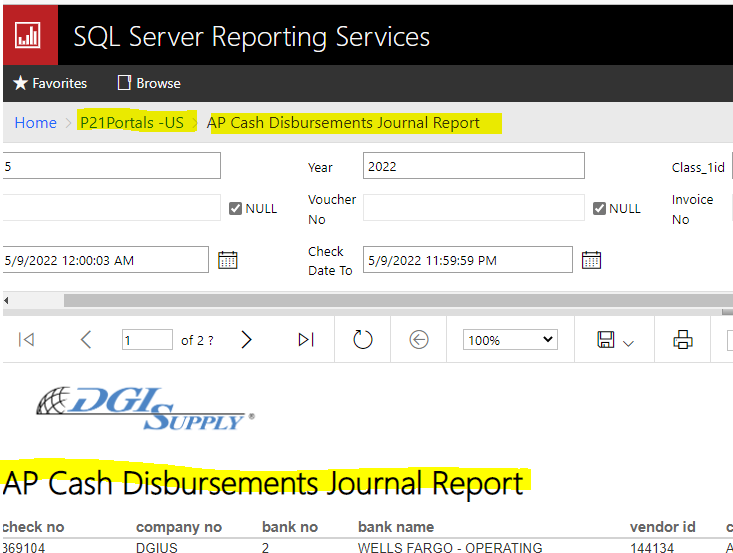Toggle NULL checkbox for Voucher No
Viewport: 733px width, 553px height.
[x=600, y=208]
